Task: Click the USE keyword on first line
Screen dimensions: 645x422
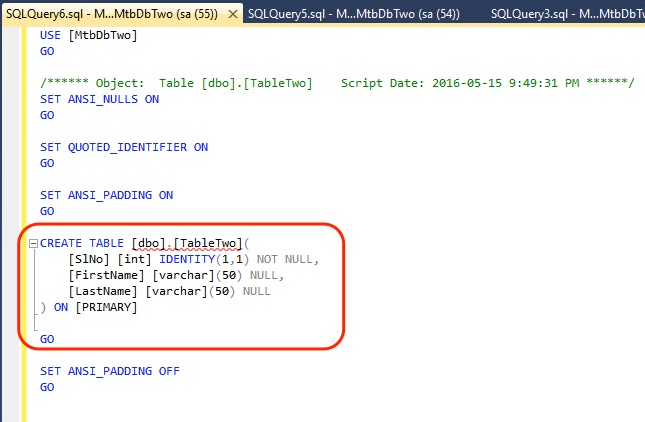Action: [50, 35]
